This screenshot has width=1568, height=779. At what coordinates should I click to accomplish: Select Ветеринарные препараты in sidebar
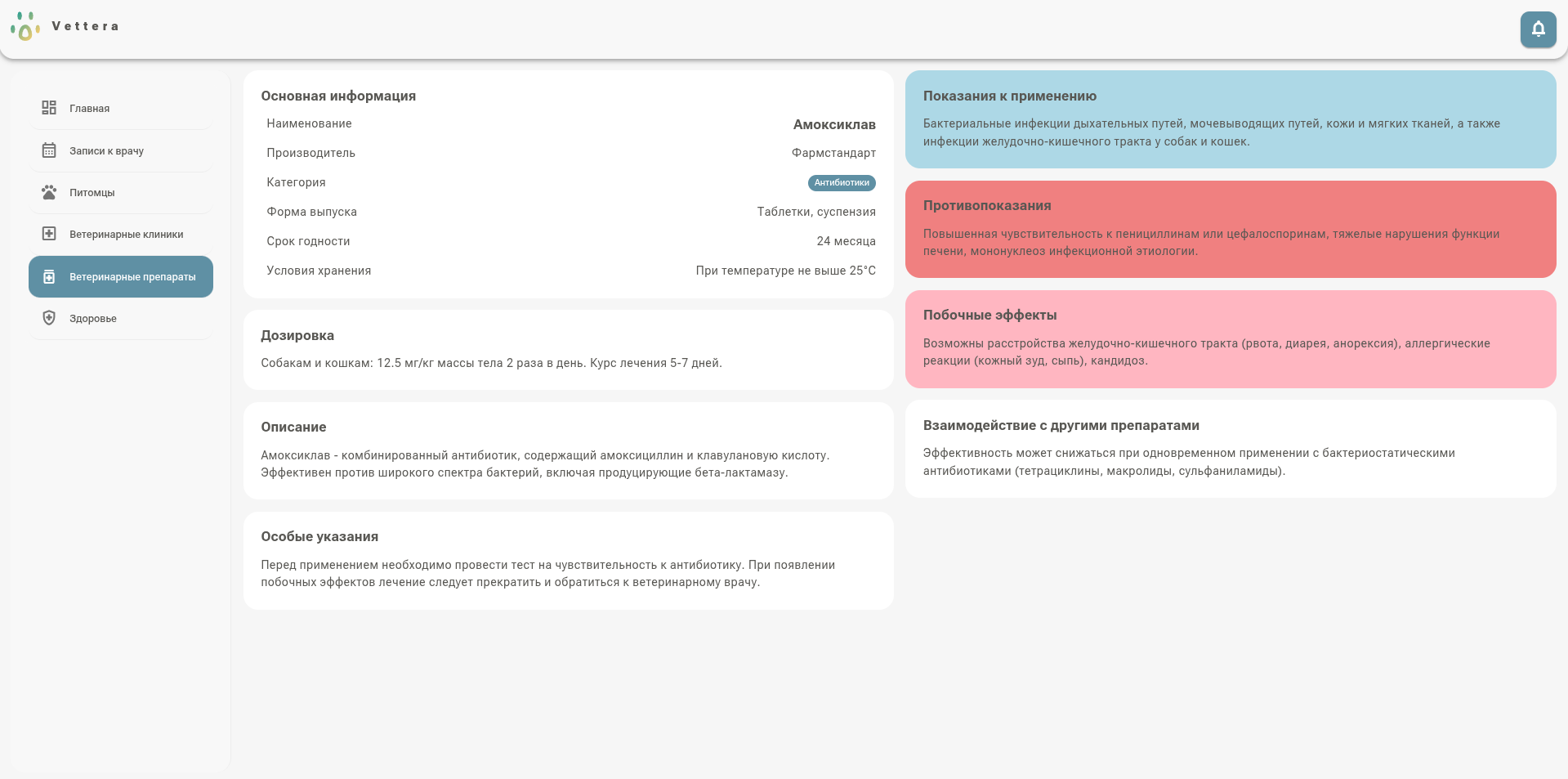121,277
